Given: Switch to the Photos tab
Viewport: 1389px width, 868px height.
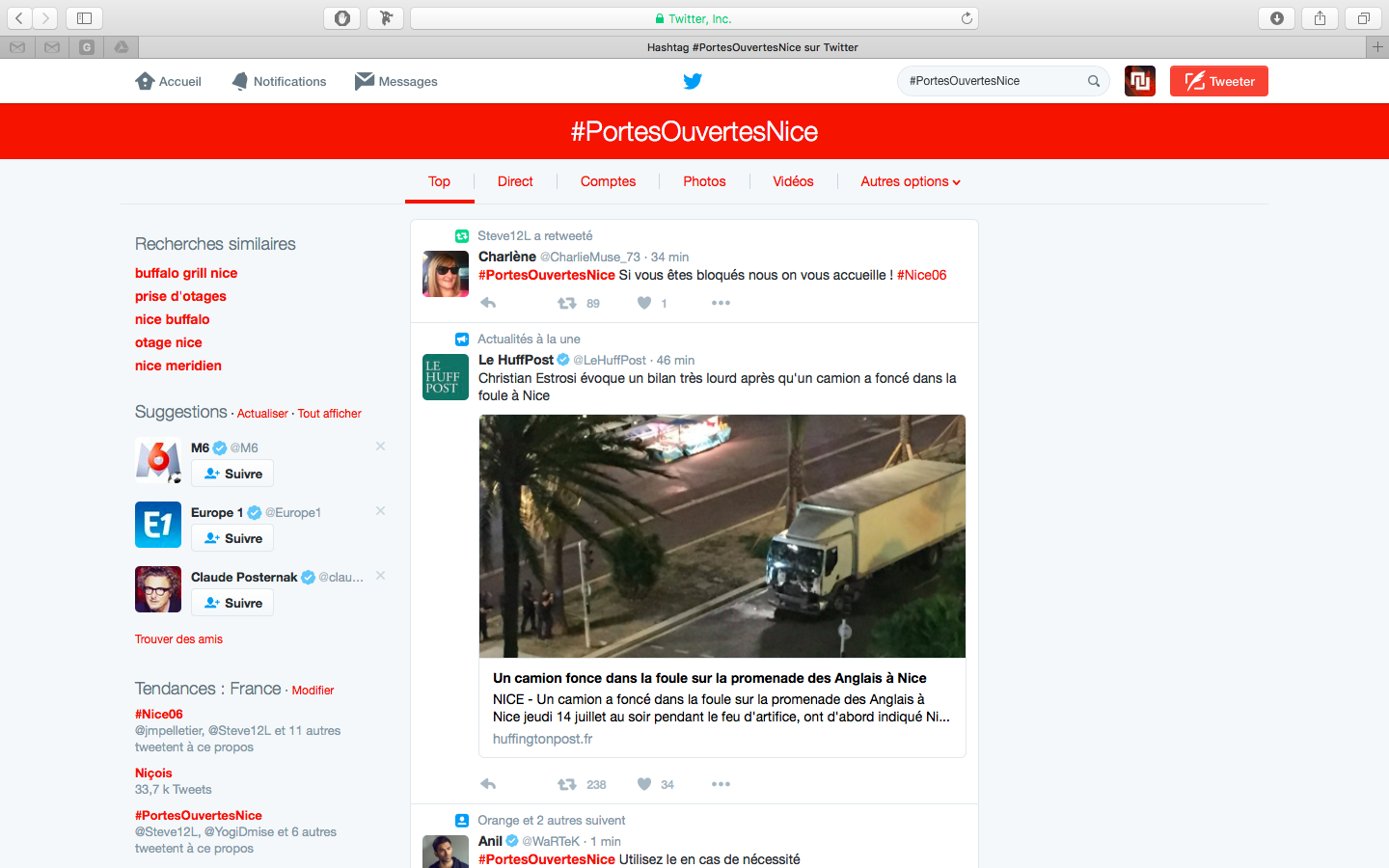Looking at the screenshot, I should (x=704, y=181).
